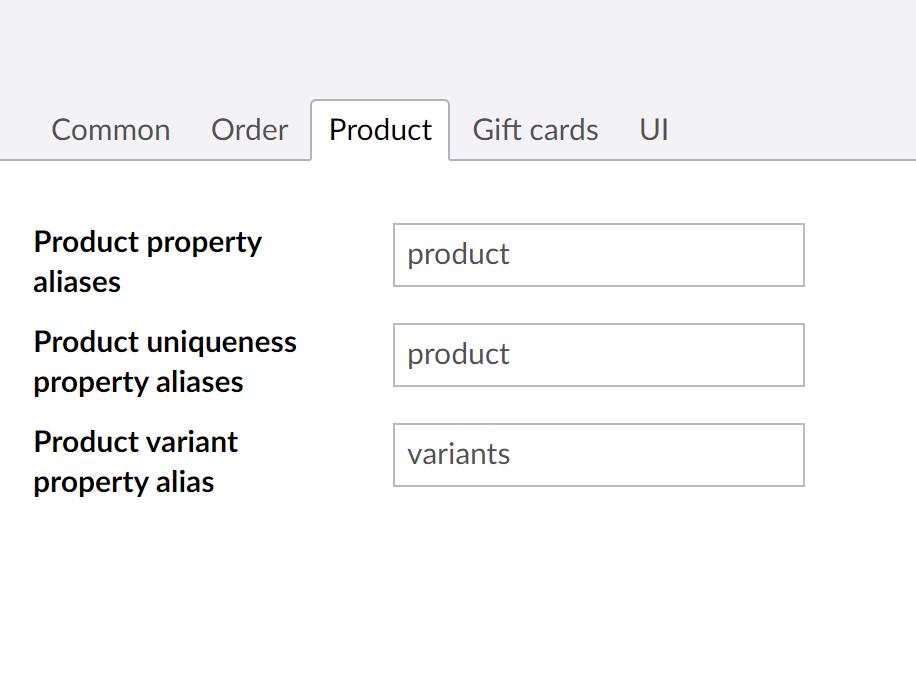Select the Product tab

click(380, 130)
